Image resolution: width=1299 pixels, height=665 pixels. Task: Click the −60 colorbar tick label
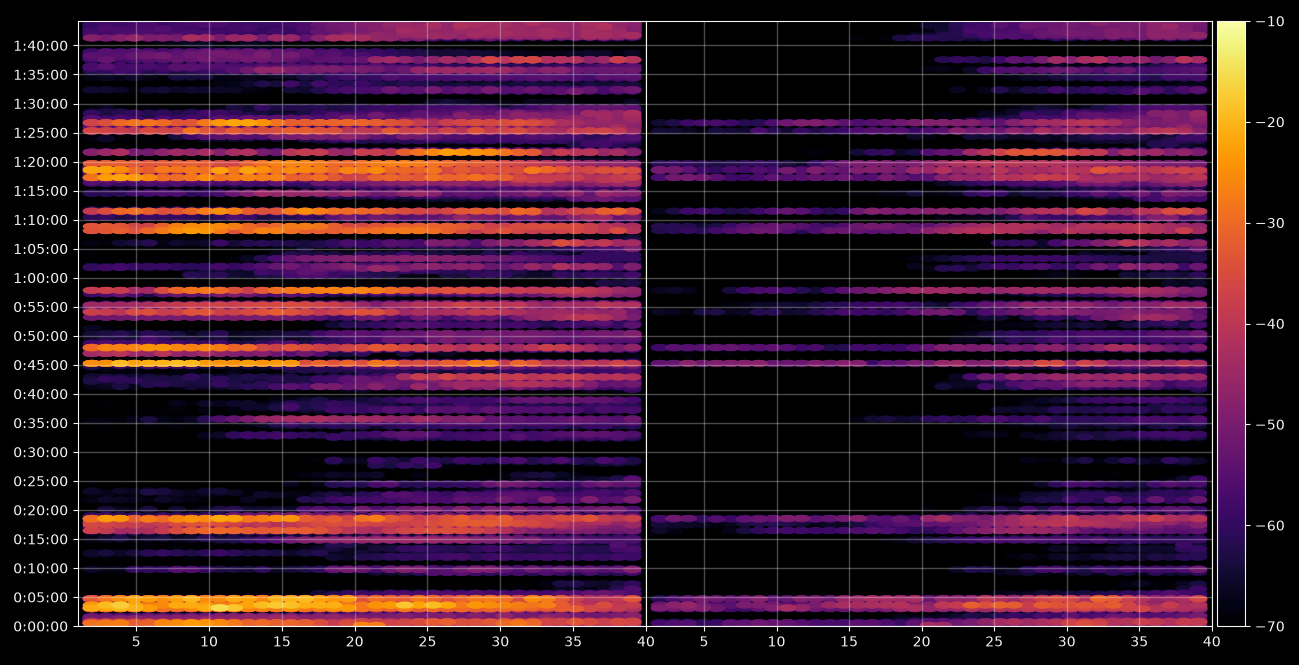(1269, 526)
